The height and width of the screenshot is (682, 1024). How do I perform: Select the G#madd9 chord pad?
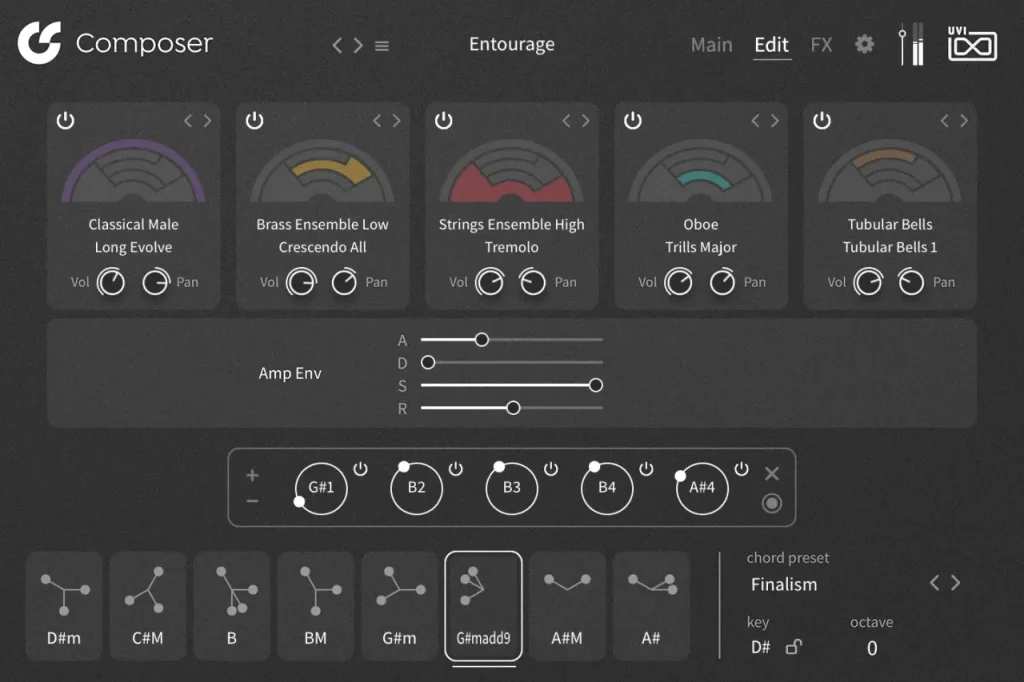coord(483,606)
